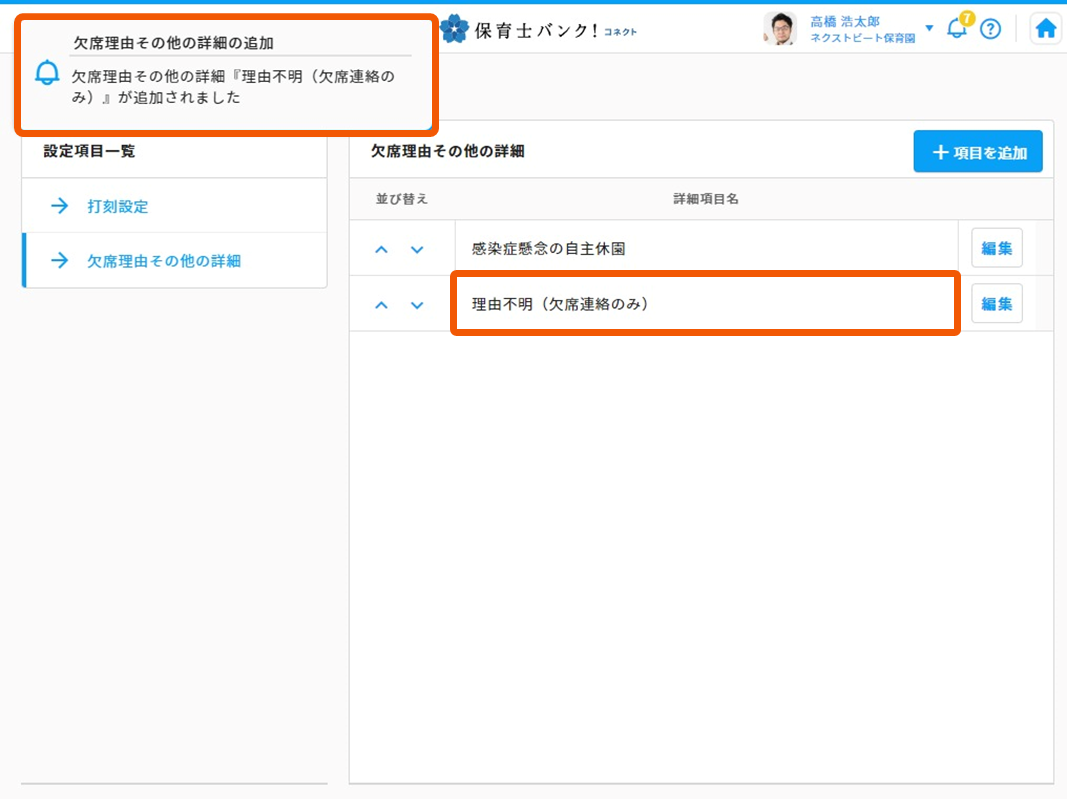
Task: Move 感染症懸念の自主休園 row down
Action: pyautogui.click(x=417, y=249)
